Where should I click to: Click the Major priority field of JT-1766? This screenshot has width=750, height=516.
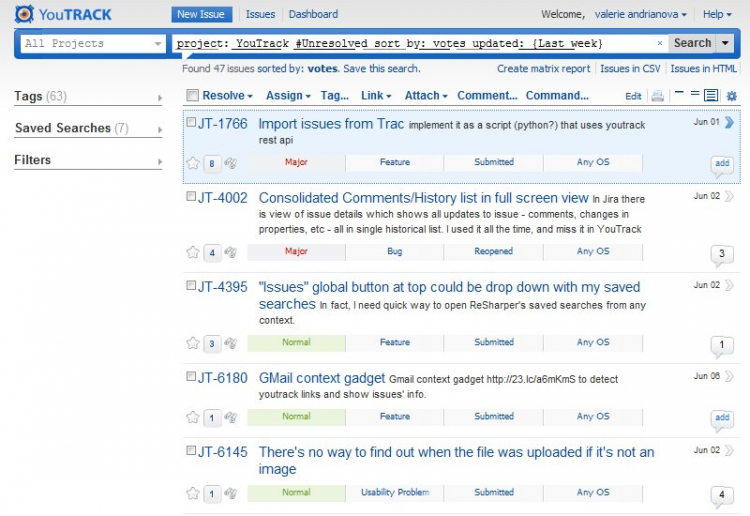296,162
